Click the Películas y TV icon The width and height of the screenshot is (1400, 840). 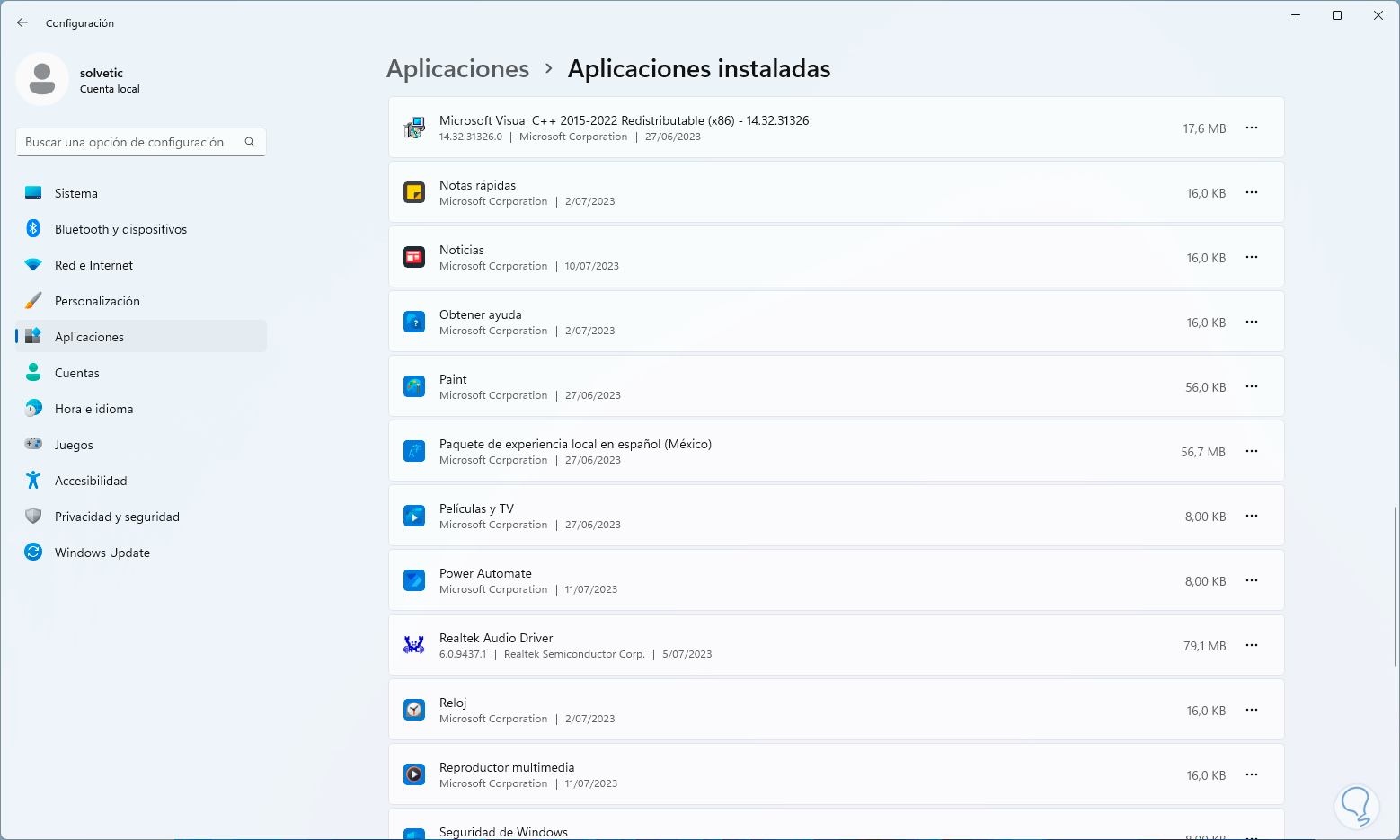point(414,517)
